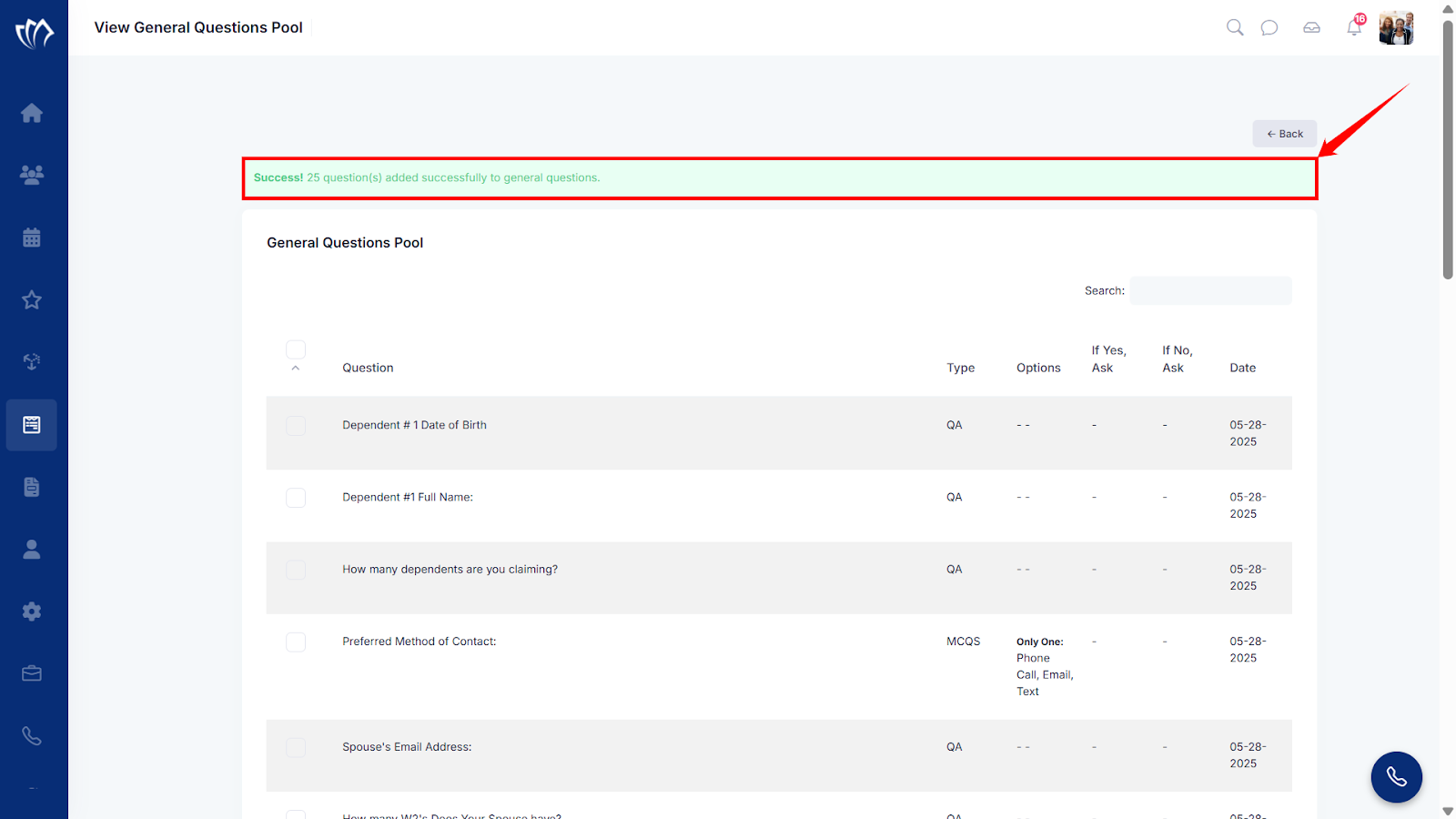Viewport: 1456px width, 819px height.
Task: Click the search magnifier icon in header
Action: (1235, 27)
